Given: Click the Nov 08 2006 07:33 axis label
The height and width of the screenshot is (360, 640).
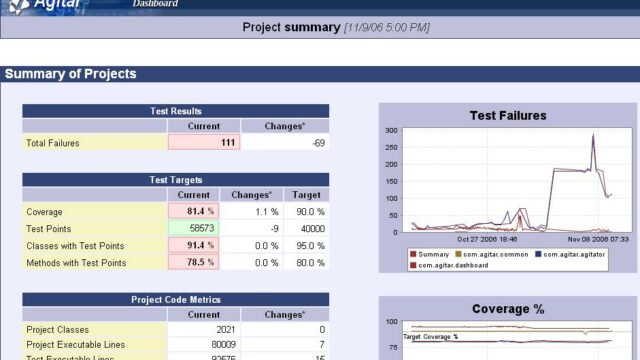Looking at the screenshot, I should (598, 239).
